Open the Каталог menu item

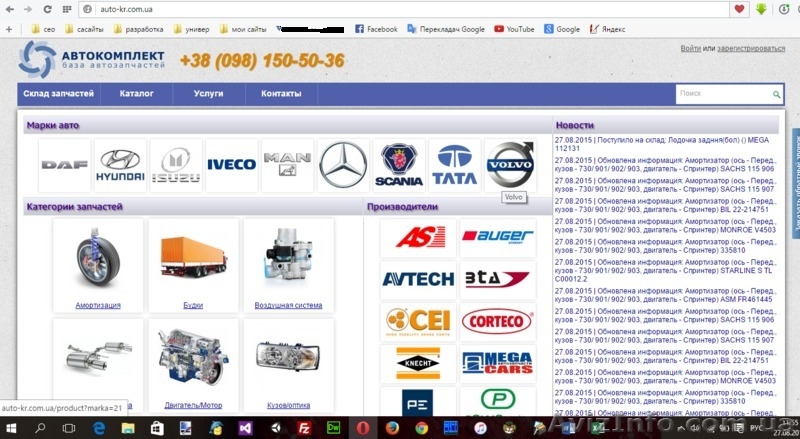136,94
